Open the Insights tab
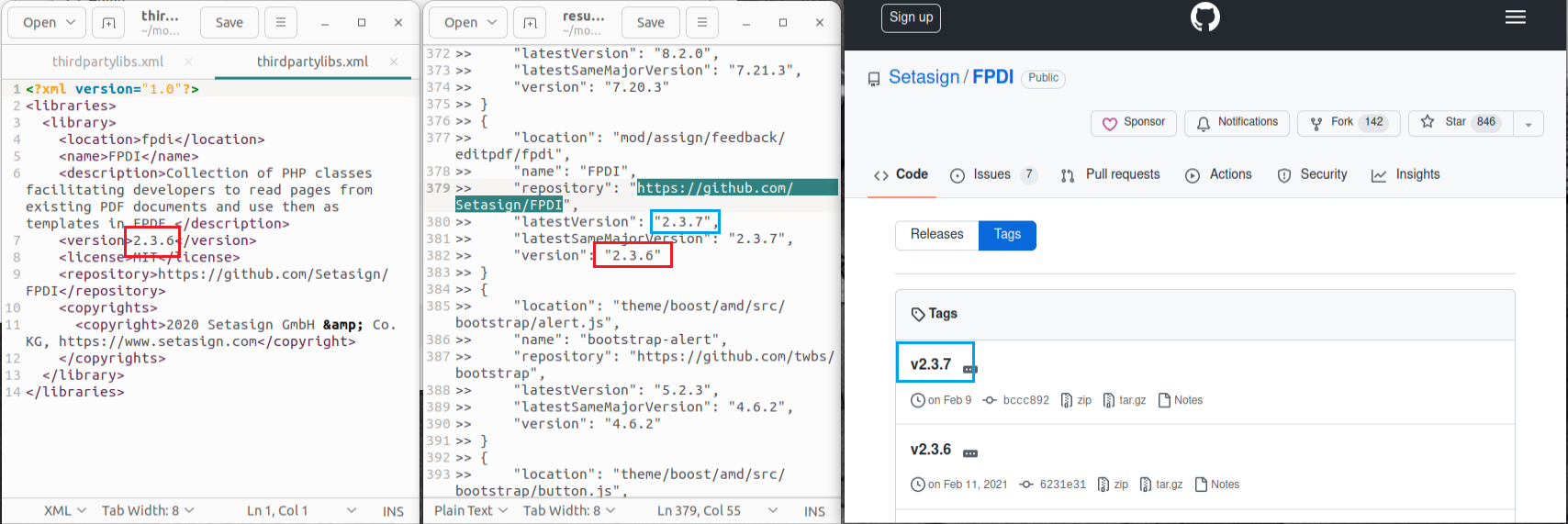 [x=1406, y=174]
